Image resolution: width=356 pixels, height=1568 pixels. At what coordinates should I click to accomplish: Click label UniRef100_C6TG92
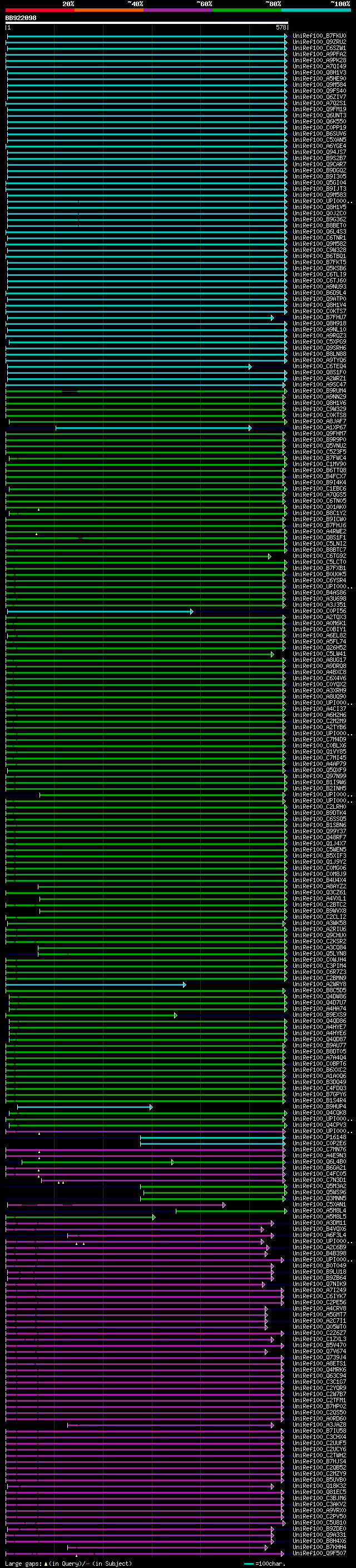pyautogui.click(x=319, y=556)
